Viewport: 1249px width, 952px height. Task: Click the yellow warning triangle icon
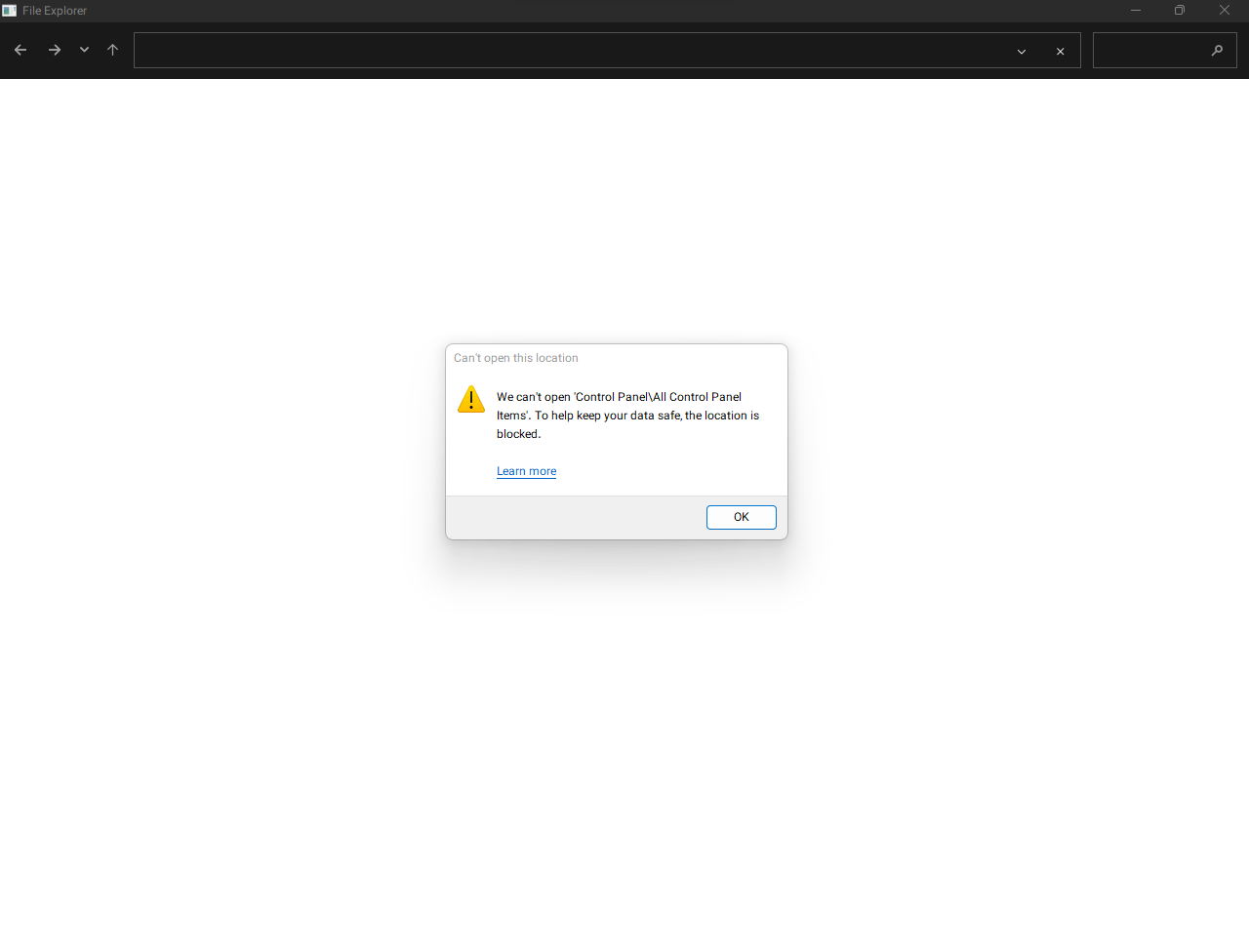(x=471, y=399)
